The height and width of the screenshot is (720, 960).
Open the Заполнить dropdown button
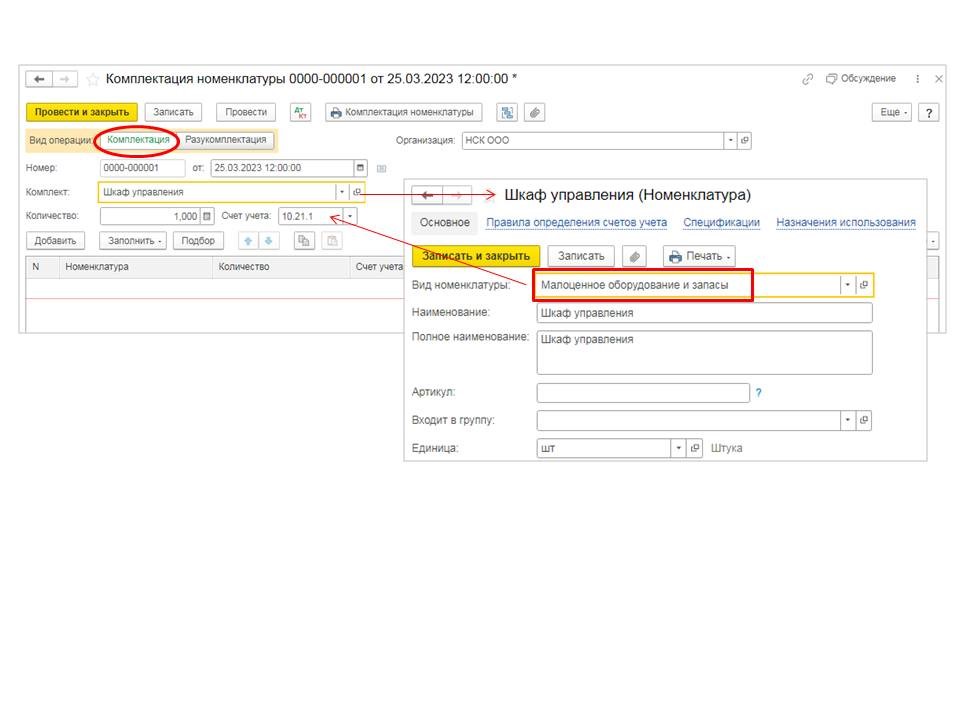[134, 241]
